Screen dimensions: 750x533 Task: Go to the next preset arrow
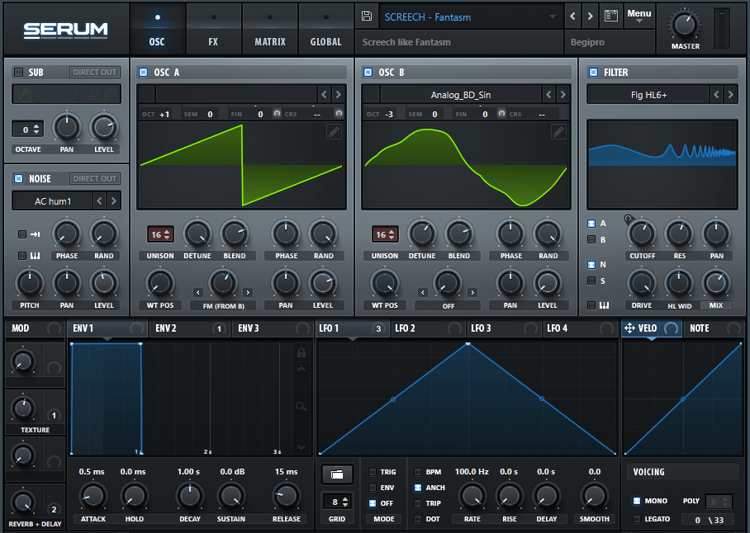click(590, 17)
